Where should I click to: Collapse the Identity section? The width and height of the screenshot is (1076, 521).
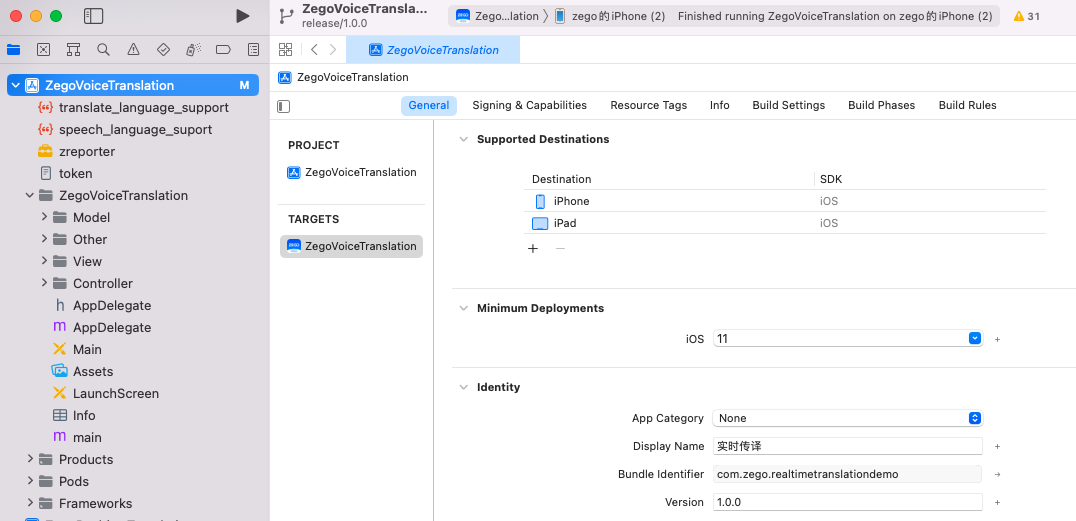click(463, 387)
